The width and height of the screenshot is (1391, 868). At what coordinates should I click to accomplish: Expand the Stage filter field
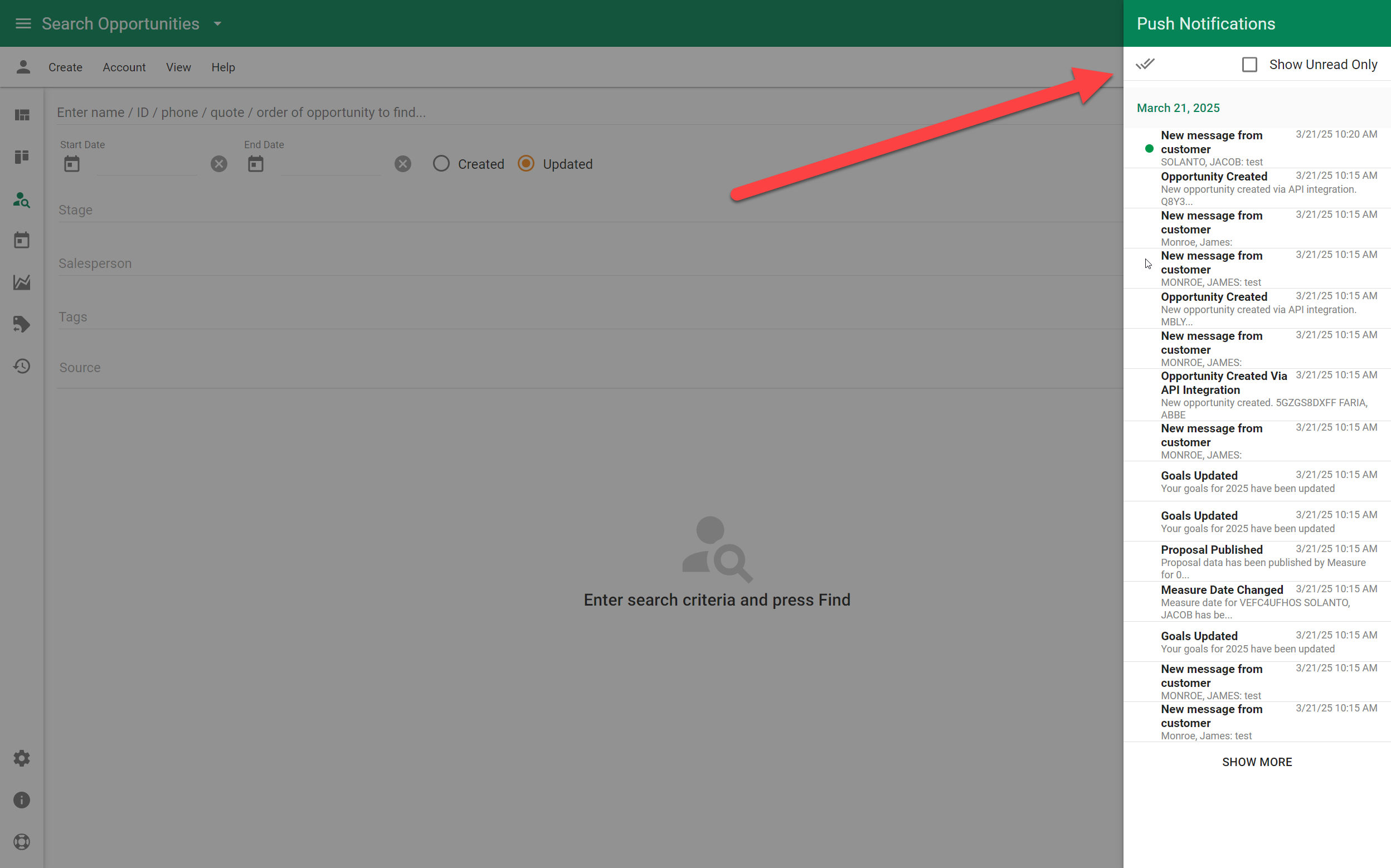tap(590, 210)
